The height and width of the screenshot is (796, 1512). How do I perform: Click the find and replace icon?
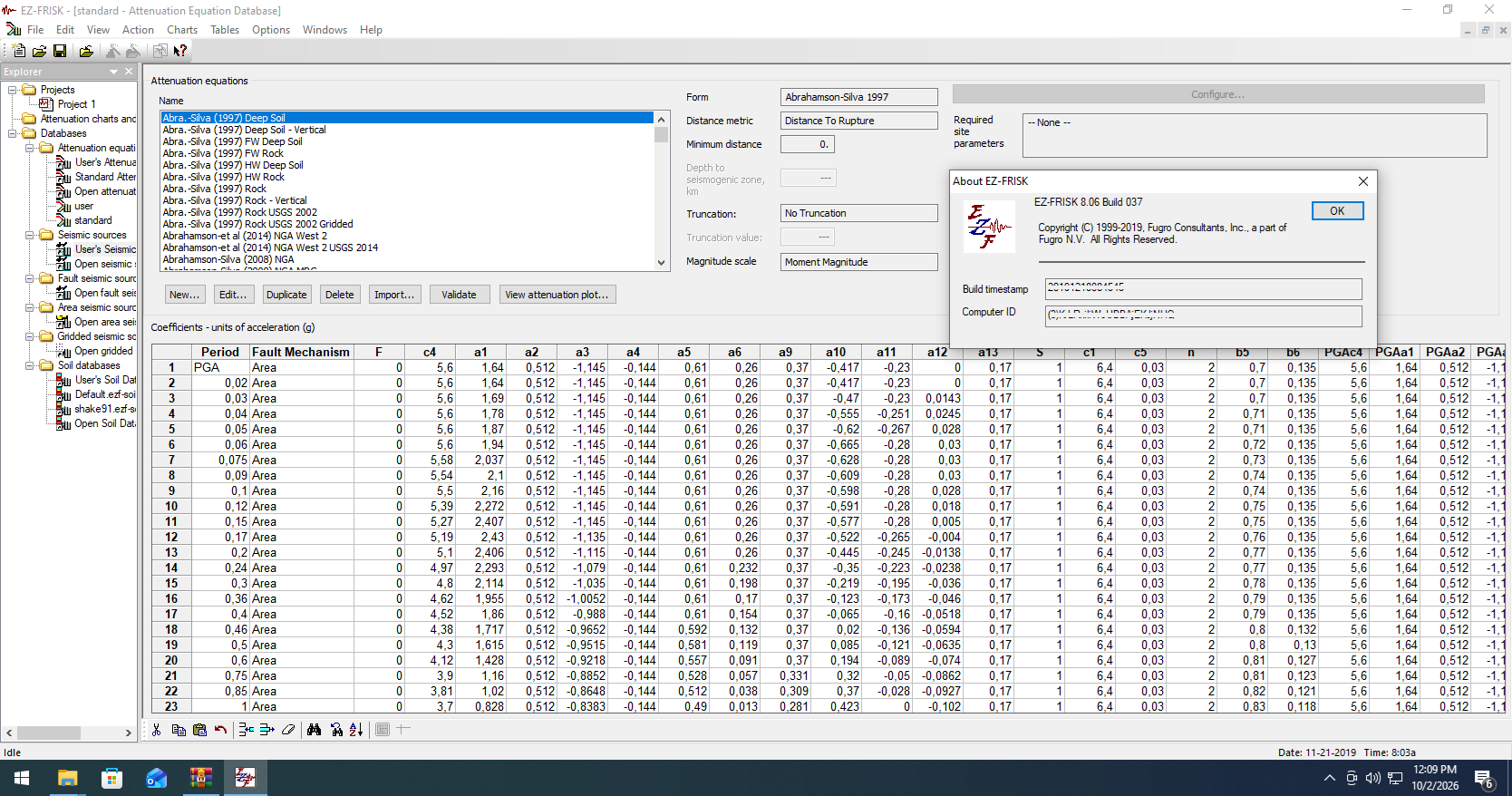pos(336,730)
